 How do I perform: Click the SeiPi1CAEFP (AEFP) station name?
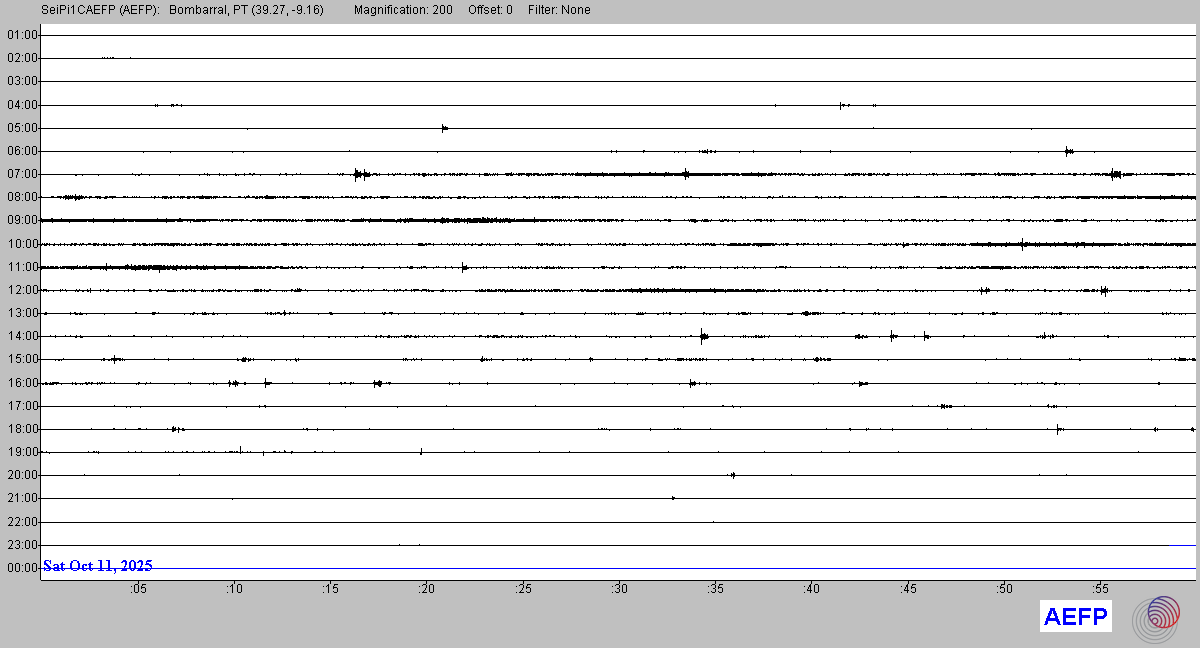(101, 10)
